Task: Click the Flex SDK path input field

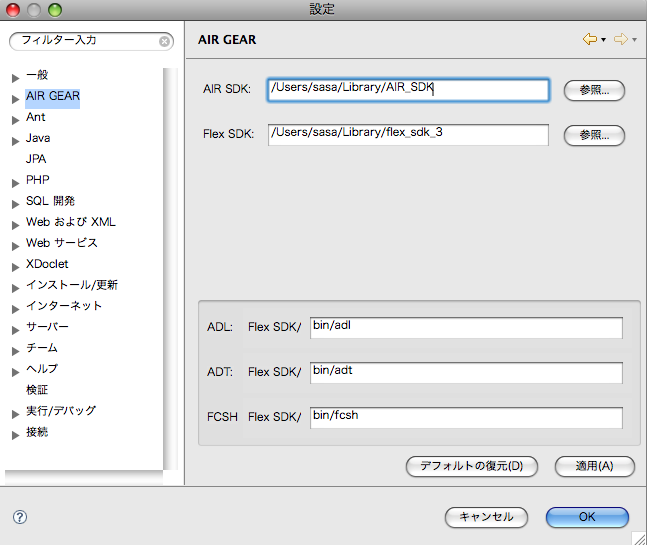Action: (408, 135)
